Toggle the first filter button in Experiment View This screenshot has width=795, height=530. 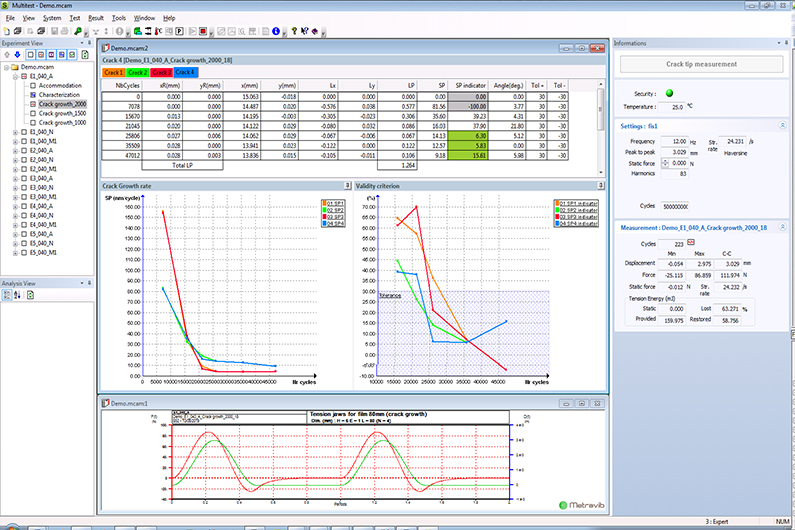[31, 54]
